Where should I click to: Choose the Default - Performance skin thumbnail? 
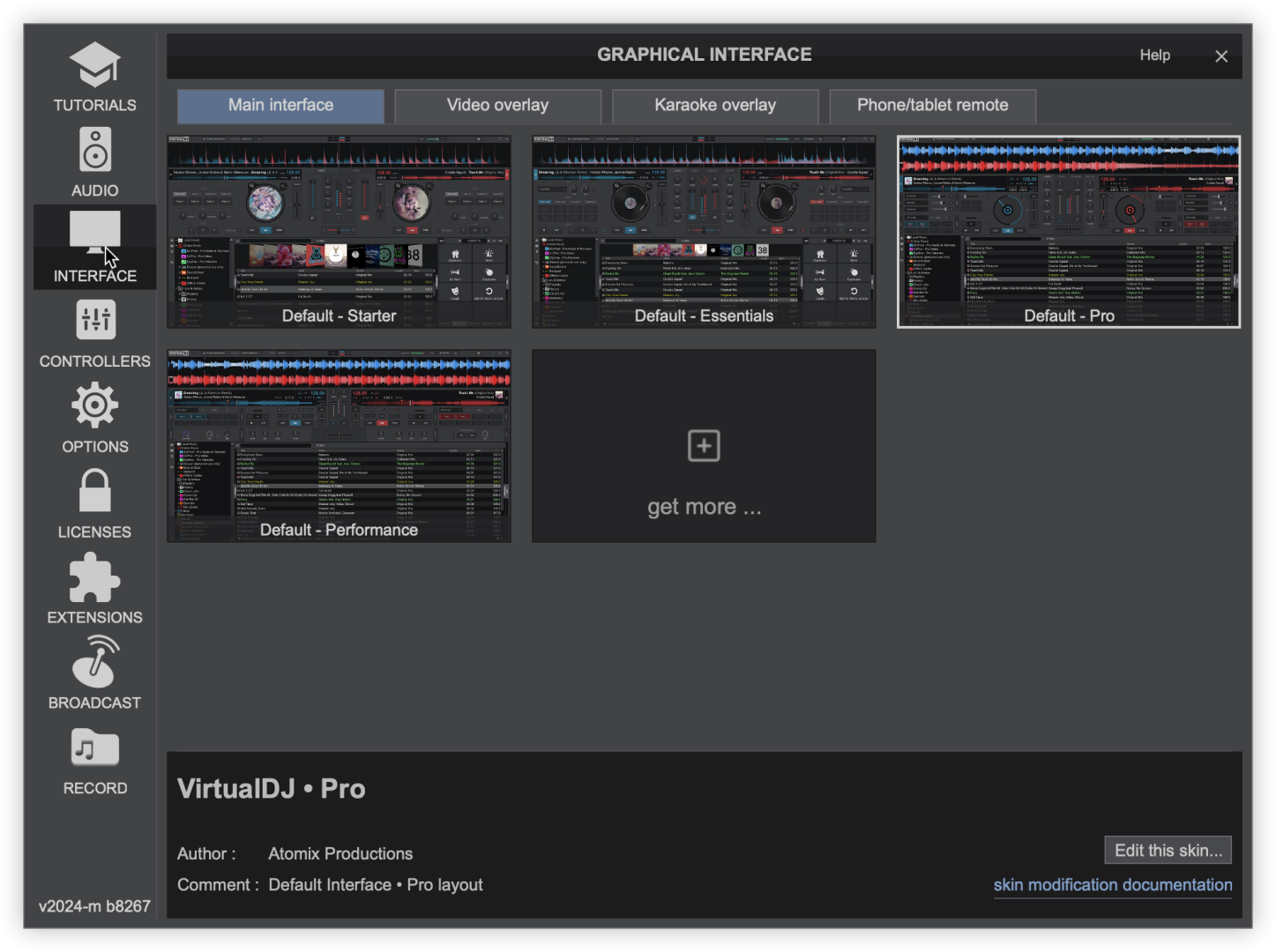339,446
